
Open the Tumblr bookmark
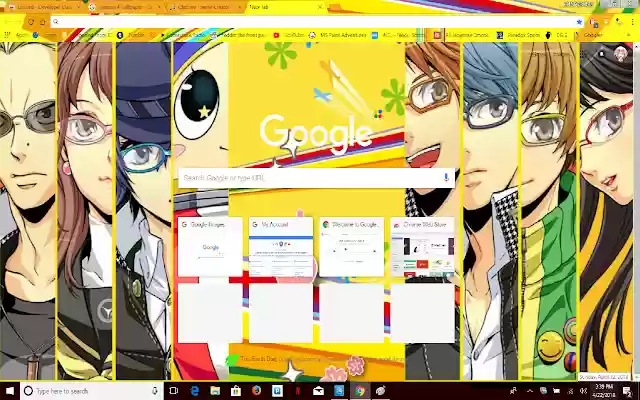(132, 36)
